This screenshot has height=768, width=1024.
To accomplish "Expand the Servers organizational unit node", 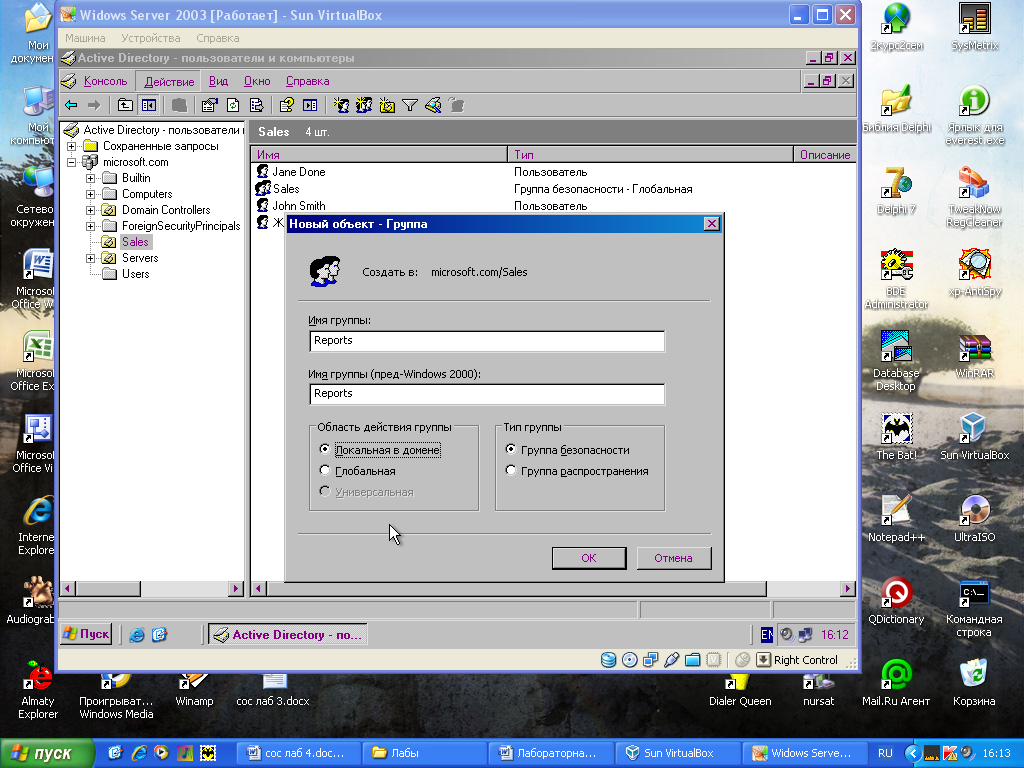I will [x=91, y=258].
